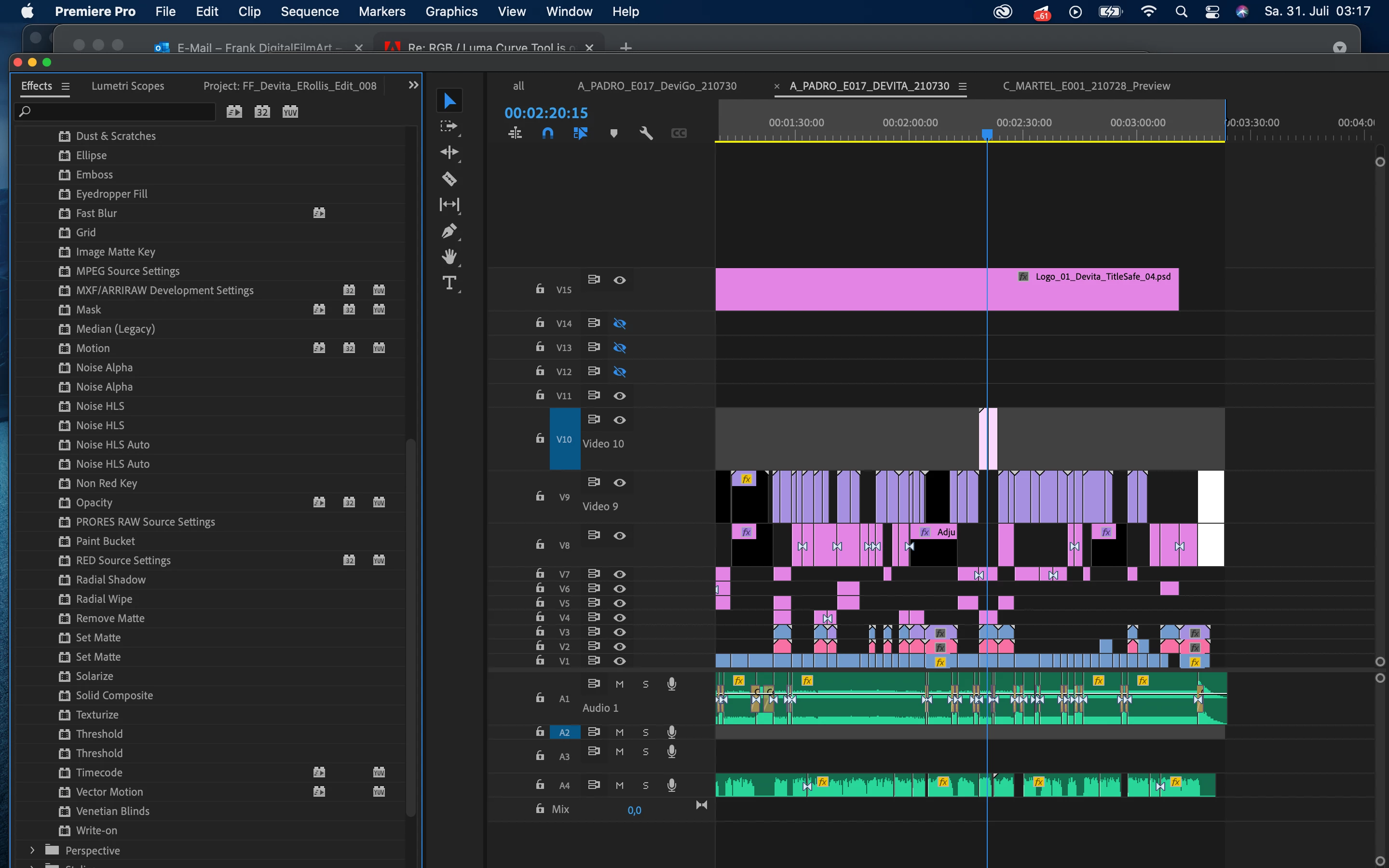The image size is (1389, 868).
Task: Mute audio track A1
Action: (619, 684)
